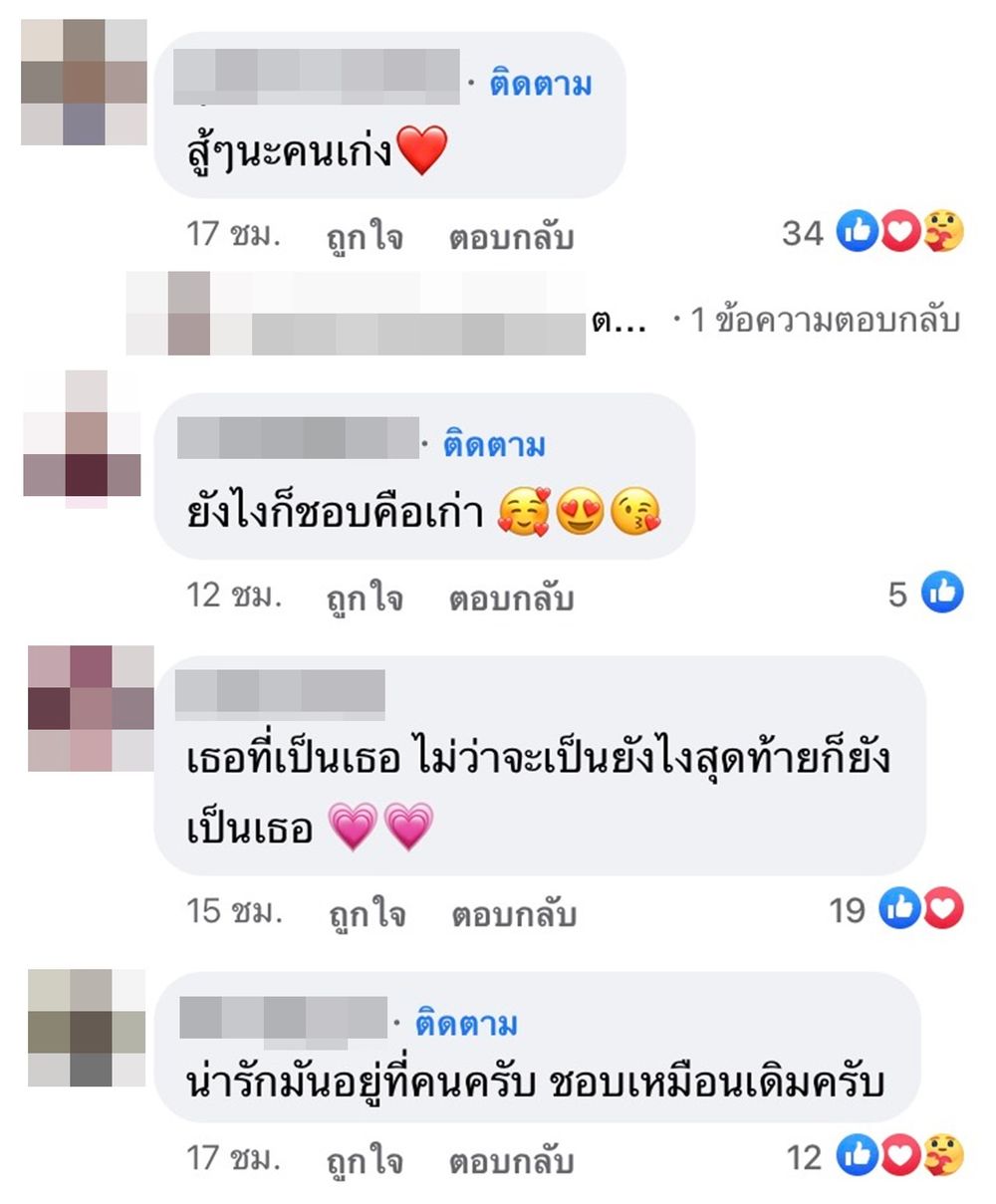This screenshot has height=1204, width=996.
Task: Click ติดตาม on the ยังไงก็ชอบคือเก่า comment
Action: coord(493,445)
